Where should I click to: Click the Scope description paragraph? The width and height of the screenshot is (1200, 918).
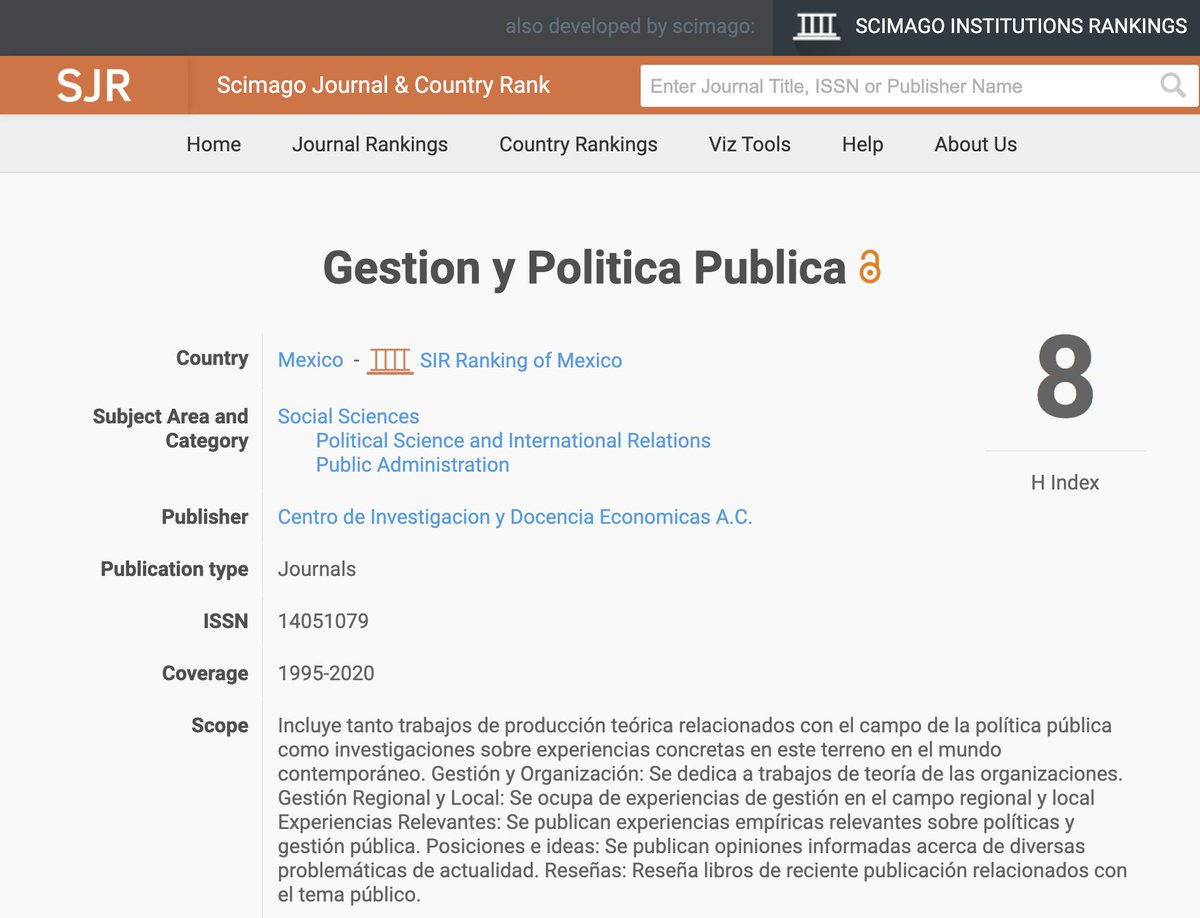pos(702,810)
